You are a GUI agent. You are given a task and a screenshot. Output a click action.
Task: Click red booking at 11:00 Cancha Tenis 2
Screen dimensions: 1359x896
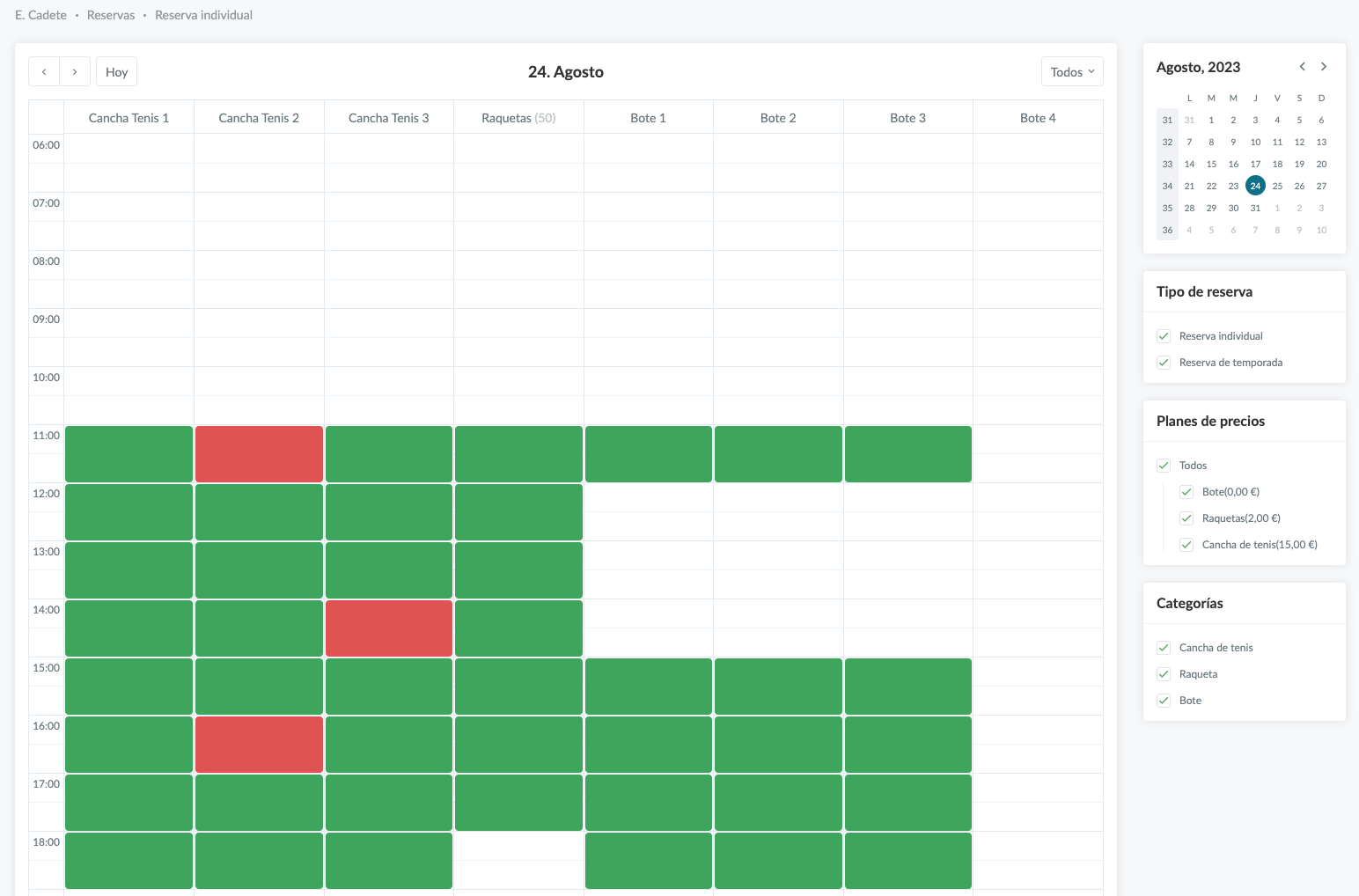click(259, 454)
